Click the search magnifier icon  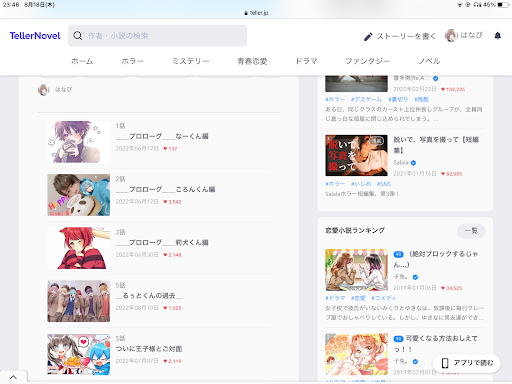[x=78, y=36]
